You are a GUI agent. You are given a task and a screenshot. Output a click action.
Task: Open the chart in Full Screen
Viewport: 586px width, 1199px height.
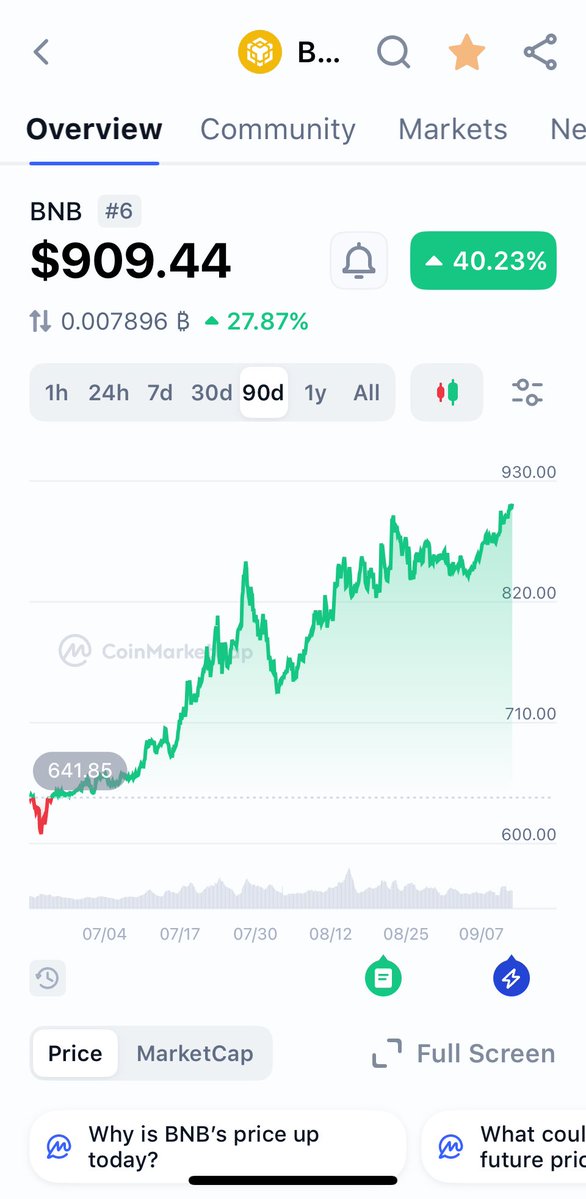(464, 1053)
